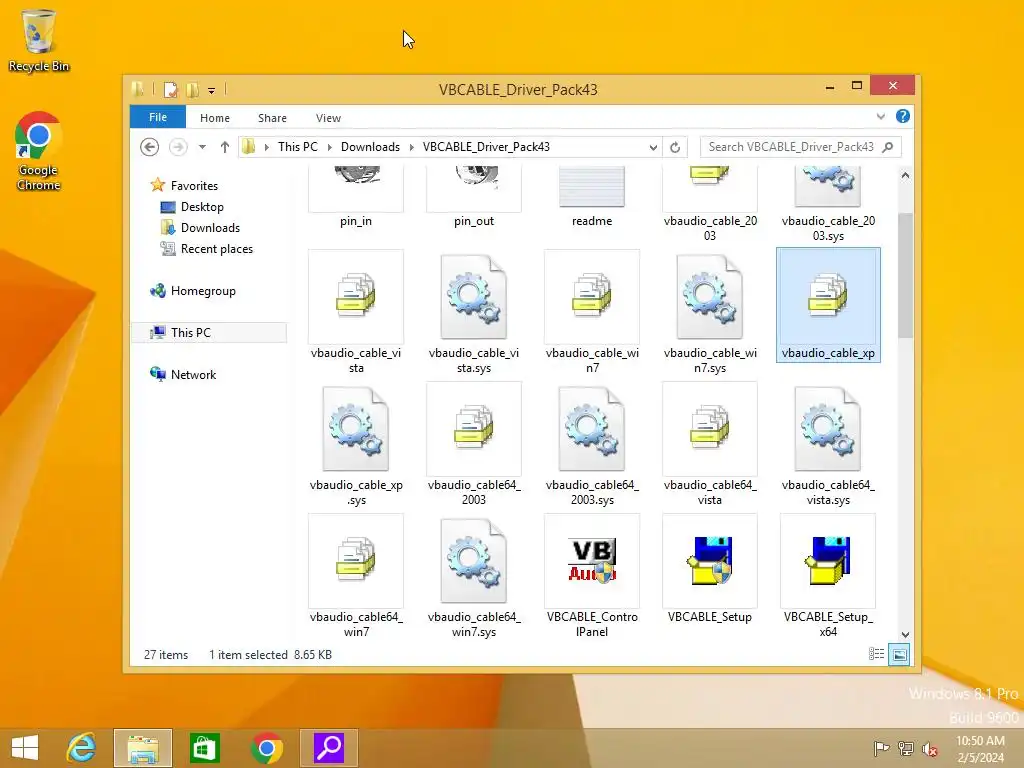This screenshot has width=1024, height=768.
Task: Select the pin_out image file
Action: tap(474, 196)
